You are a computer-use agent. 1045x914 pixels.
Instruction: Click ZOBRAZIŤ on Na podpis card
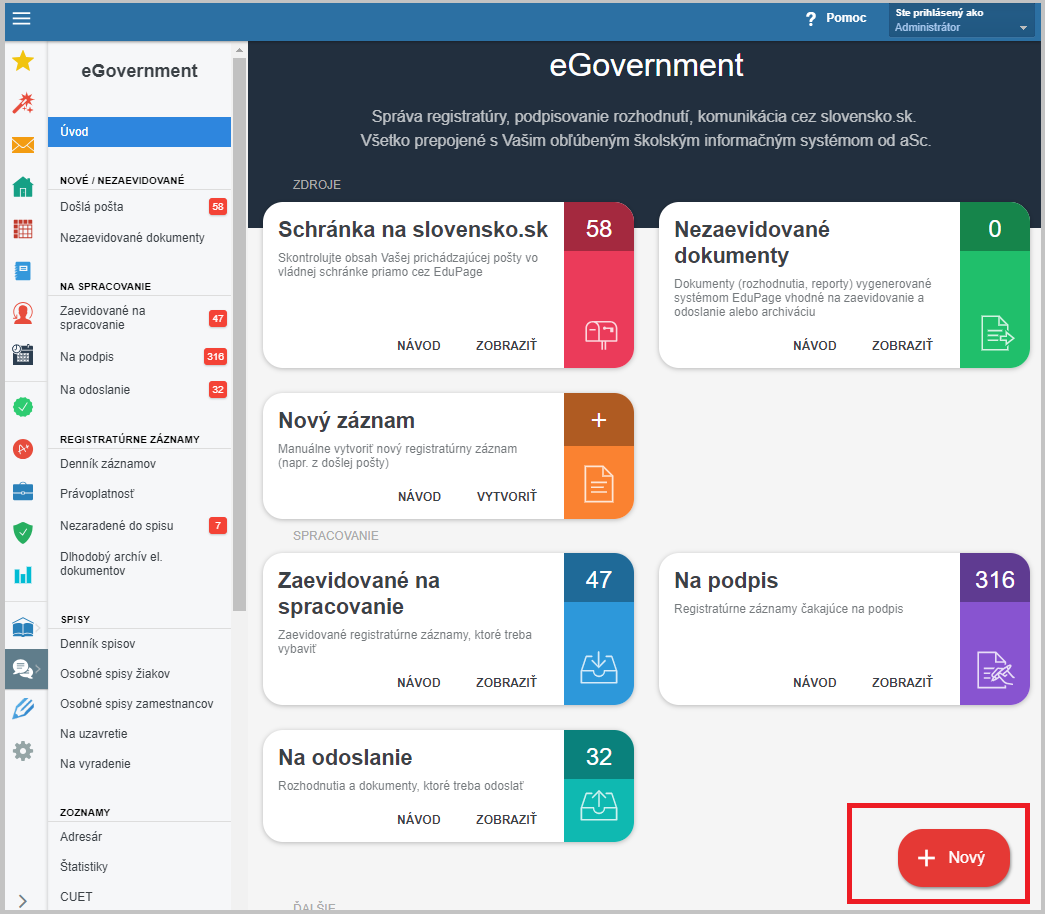click(902, 683)
